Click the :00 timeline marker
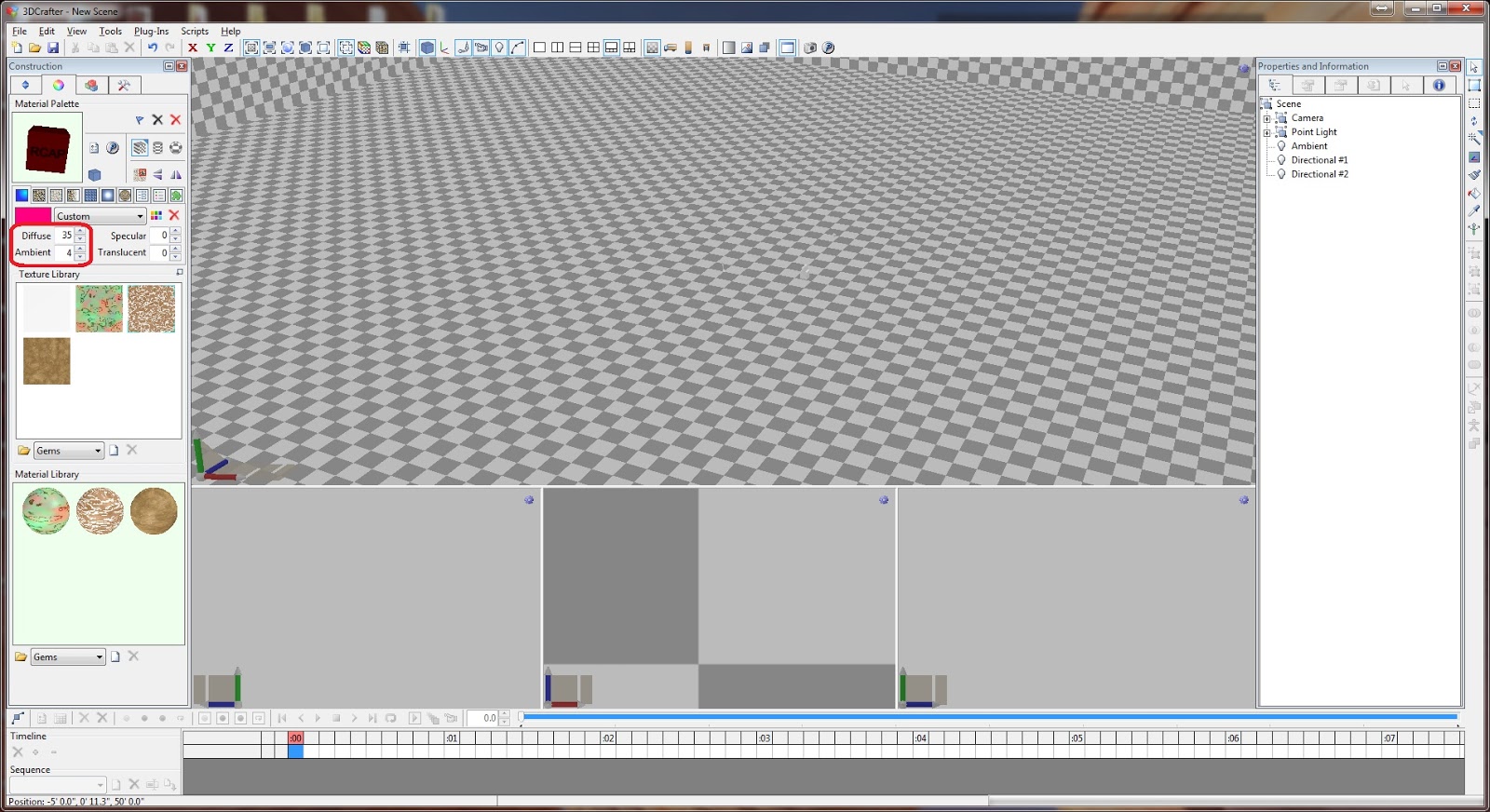This screenshot has width=1490, height=812. click(295, 738)
